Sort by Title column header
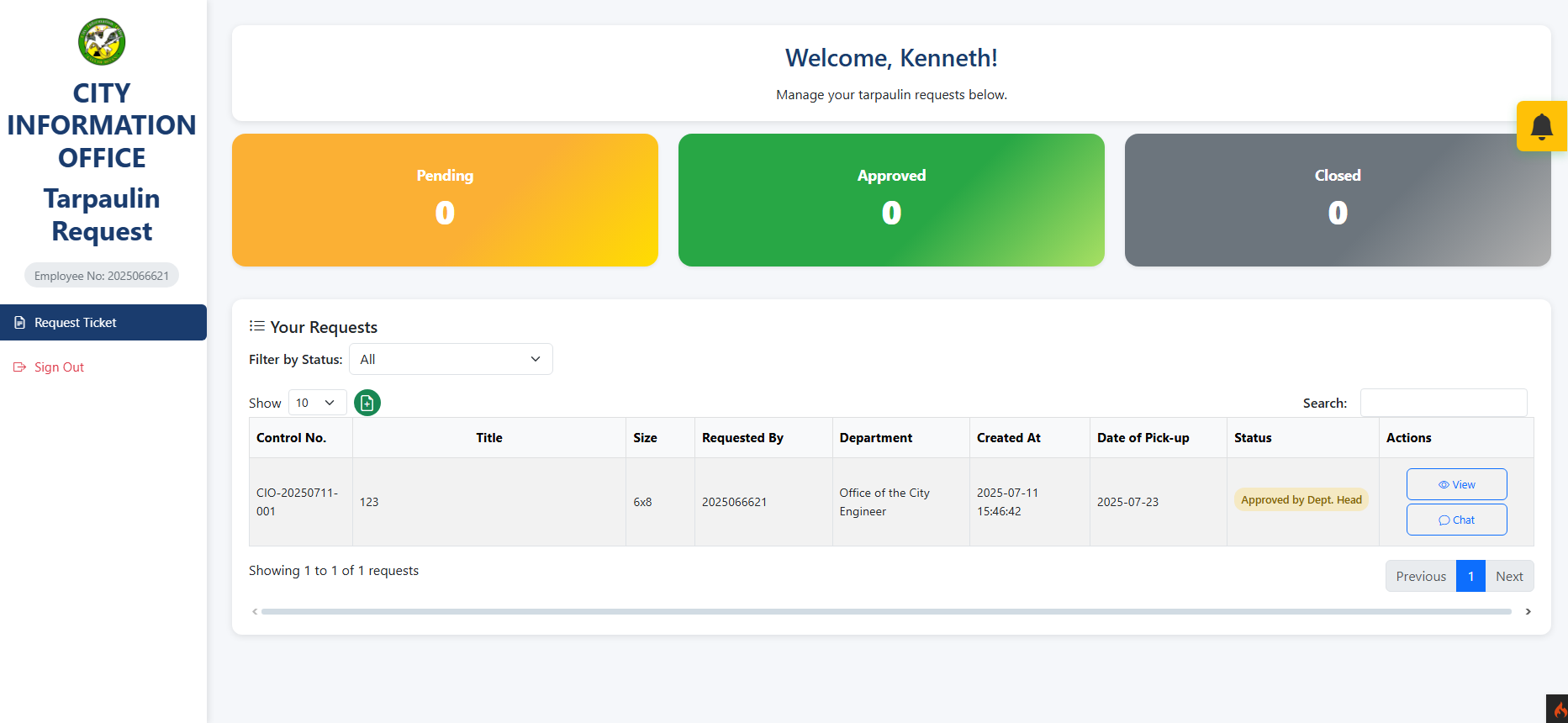1568x723 pixels. (x=489, y=437)
